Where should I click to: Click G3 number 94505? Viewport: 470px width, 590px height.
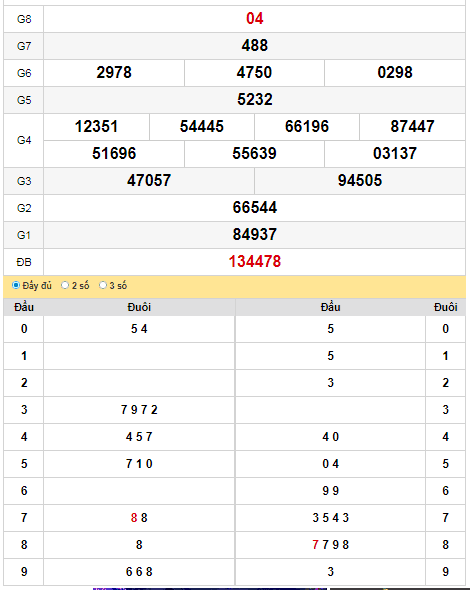(x=360, y=181)
